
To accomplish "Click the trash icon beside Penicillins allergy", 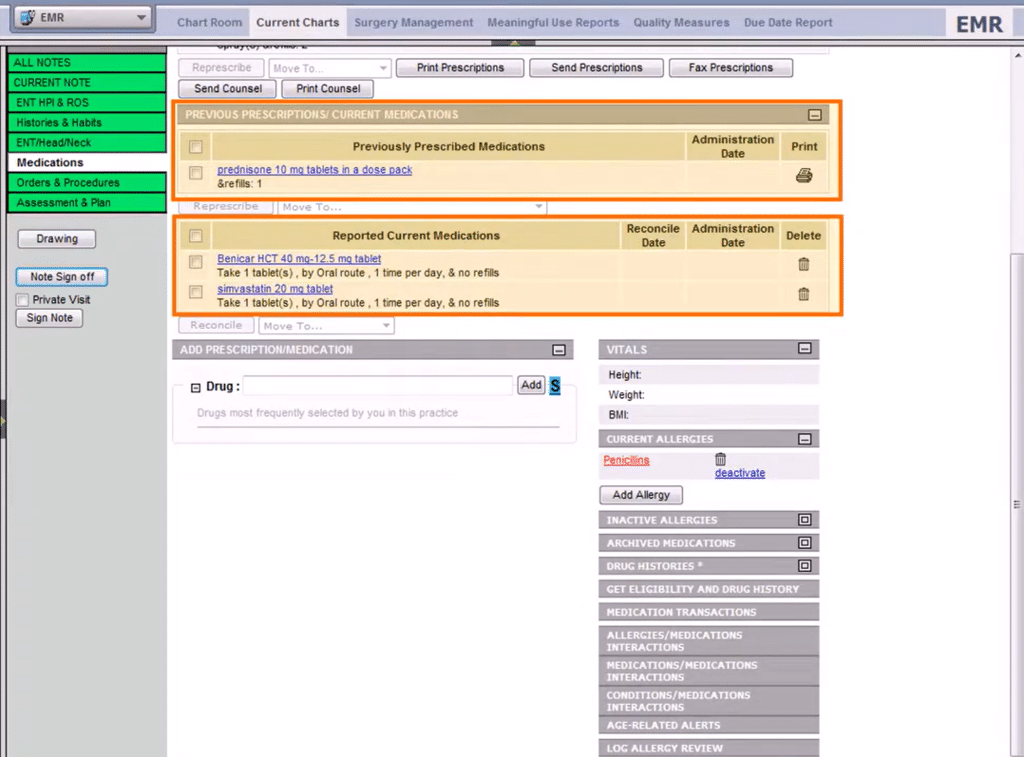I will point(720,459).
